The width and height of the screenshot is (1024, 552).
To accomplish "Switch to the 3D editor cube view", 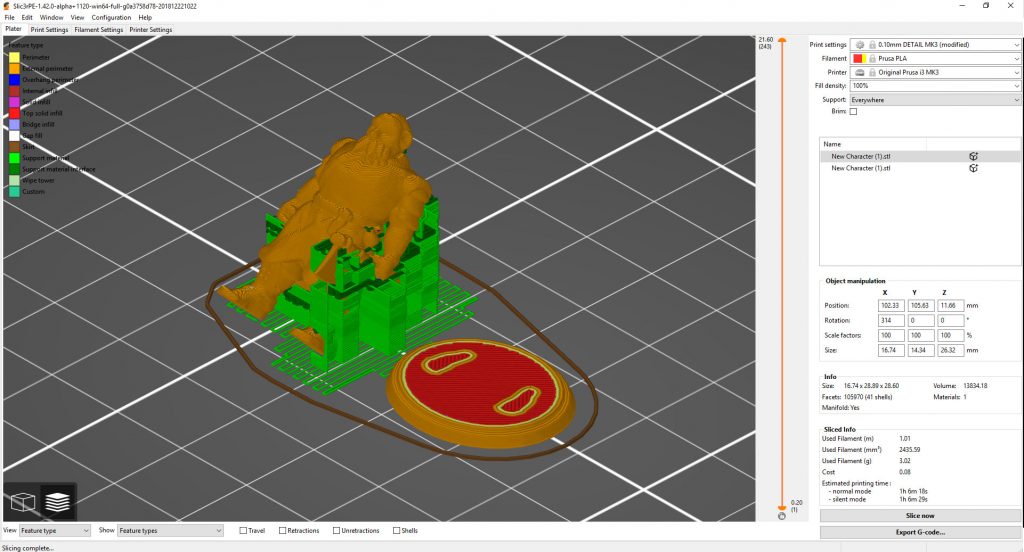I will click(23, 502).
